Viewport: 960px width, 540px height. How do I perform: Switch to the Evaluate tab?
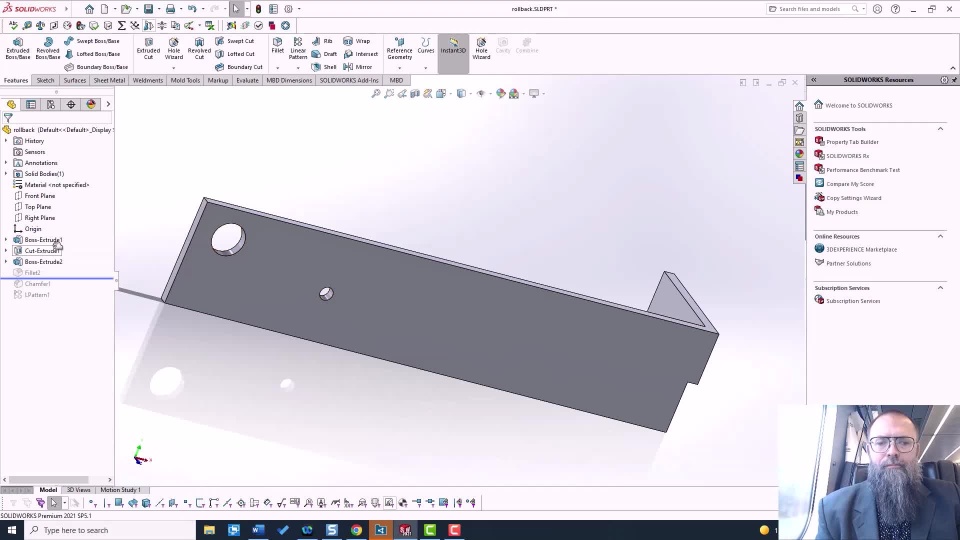(247, 80)
